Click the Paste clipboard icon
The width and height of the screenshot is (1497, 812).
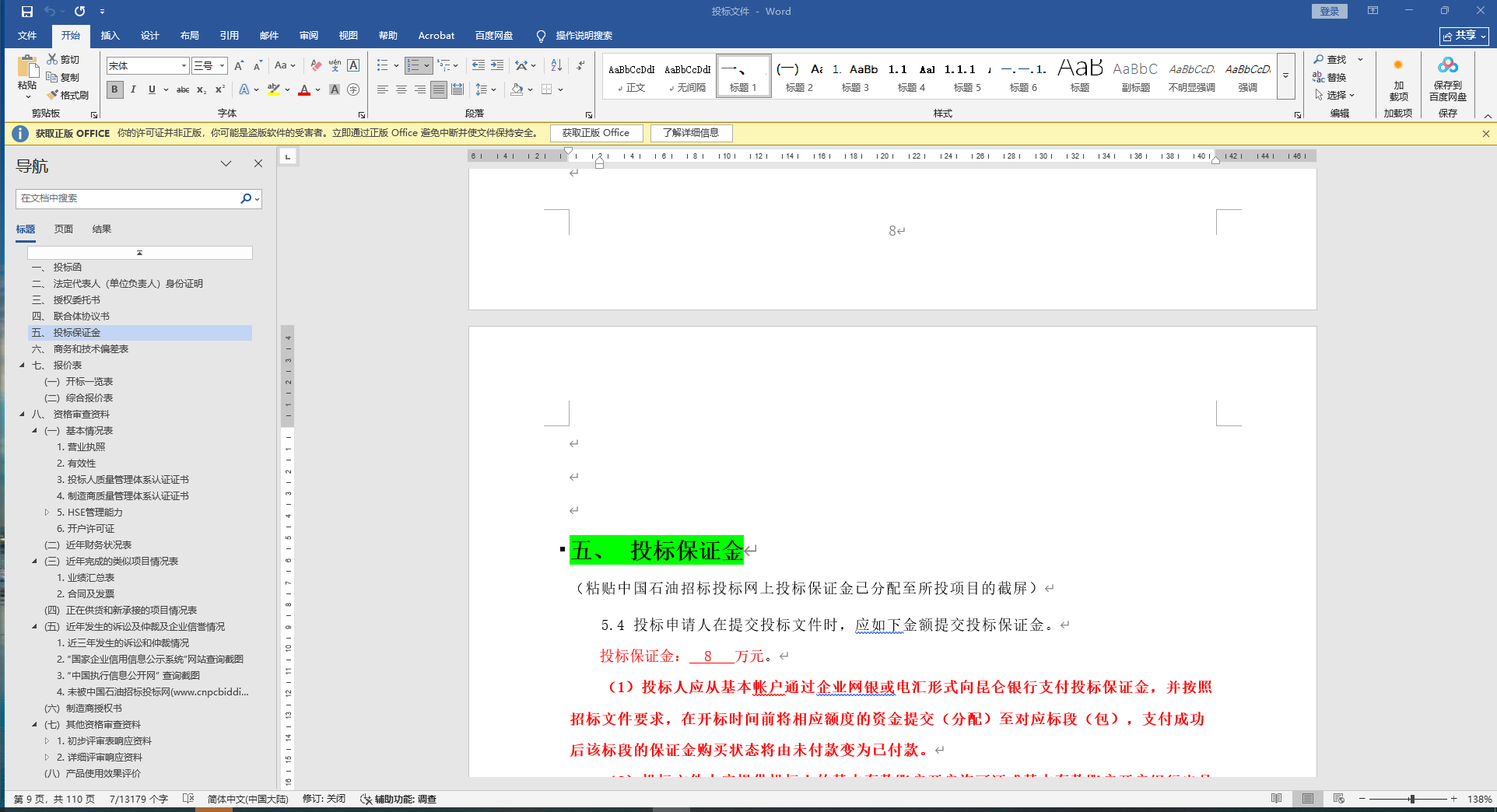tap(27, 66)
